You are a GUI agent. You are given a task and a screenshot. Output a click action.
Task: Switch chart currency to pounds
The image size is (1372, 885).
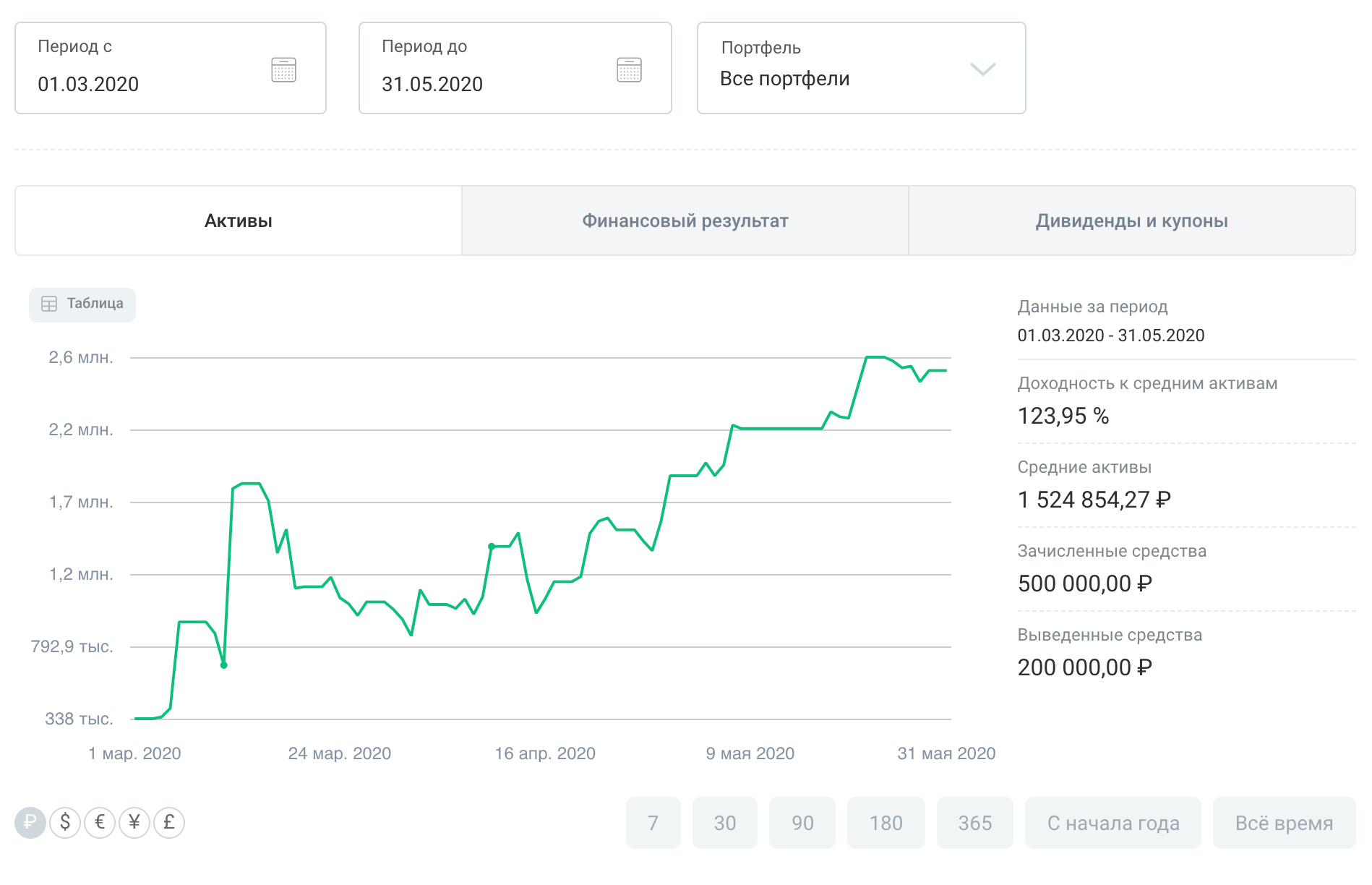169,823
